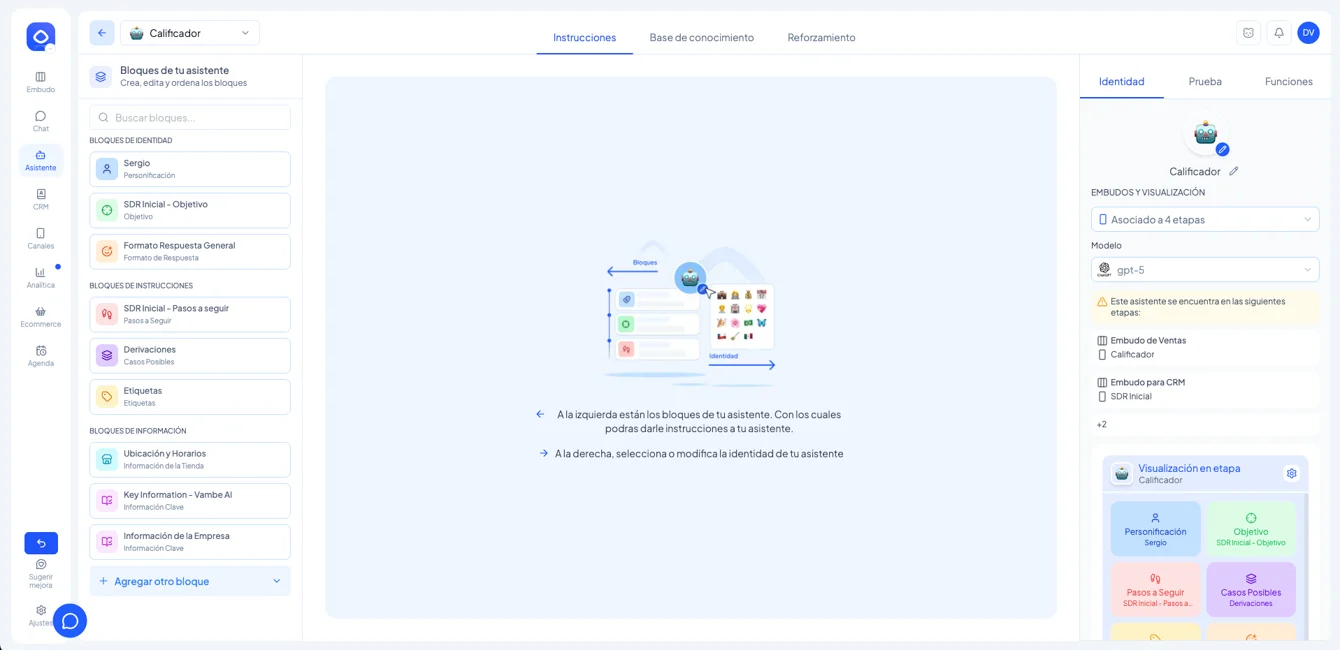Open the Ecommerce sidebar icon

40,316
